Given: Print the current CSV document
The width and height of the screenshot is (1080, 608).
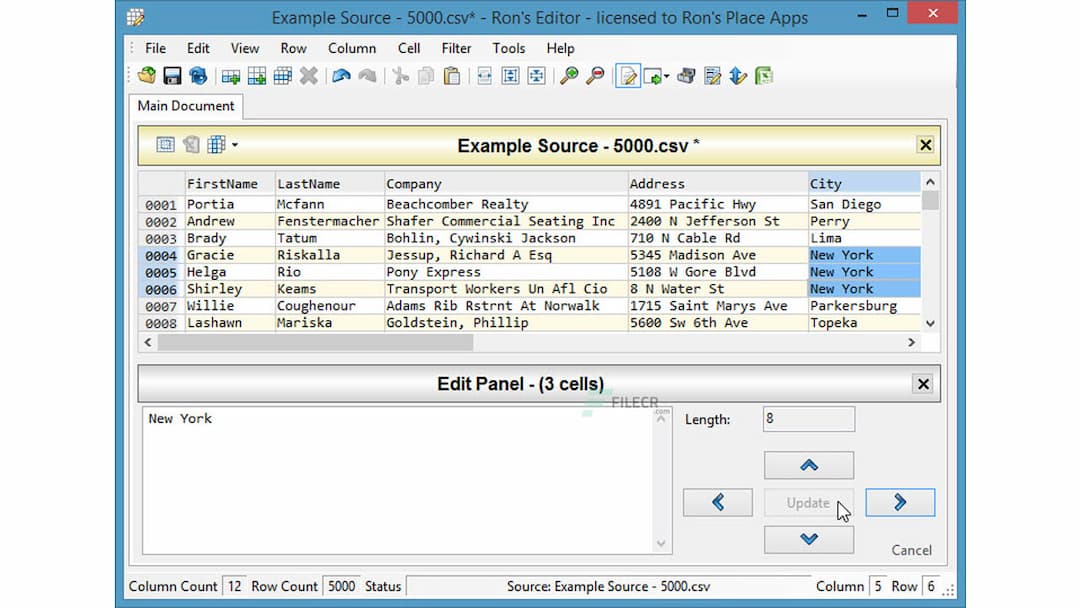Looking at the screenshot, I should [686, 75].
